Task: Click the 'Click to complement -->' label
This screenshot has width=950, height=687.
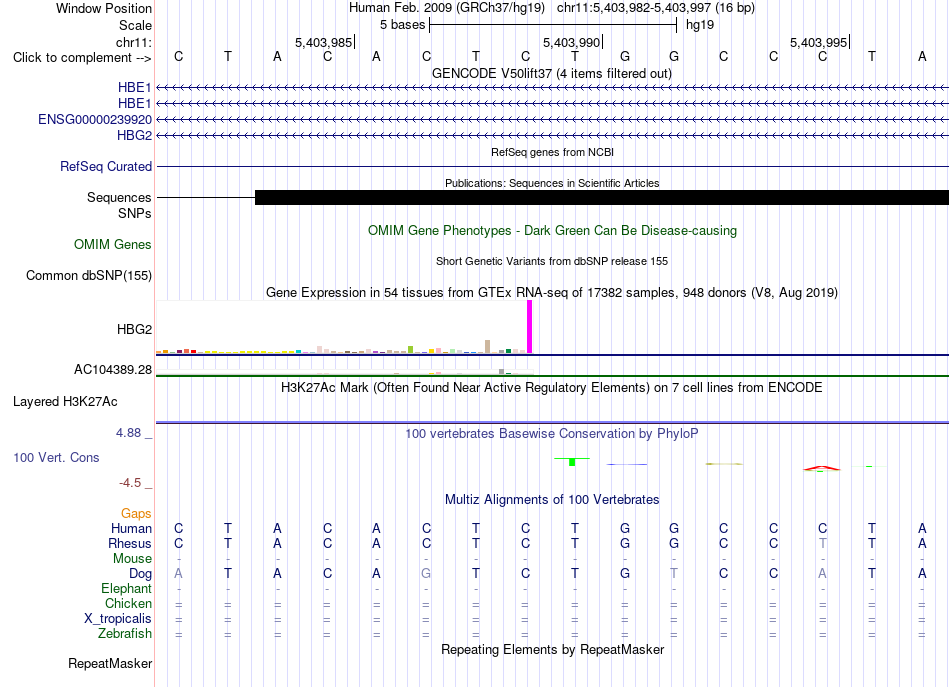Action: [82, 58]
